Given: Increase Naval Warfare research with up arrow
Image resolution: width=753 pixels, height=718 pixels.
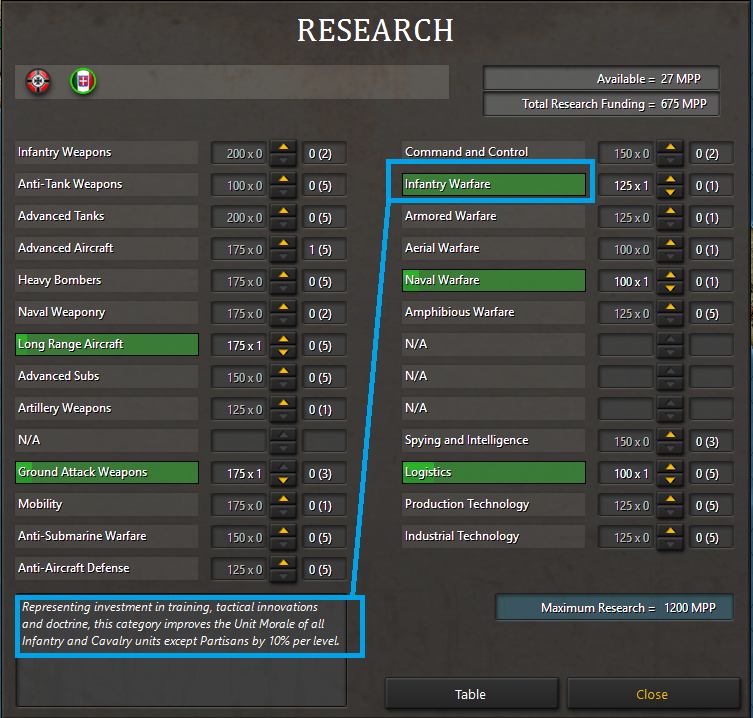Looking at the screenshot, I should [670, 275].
